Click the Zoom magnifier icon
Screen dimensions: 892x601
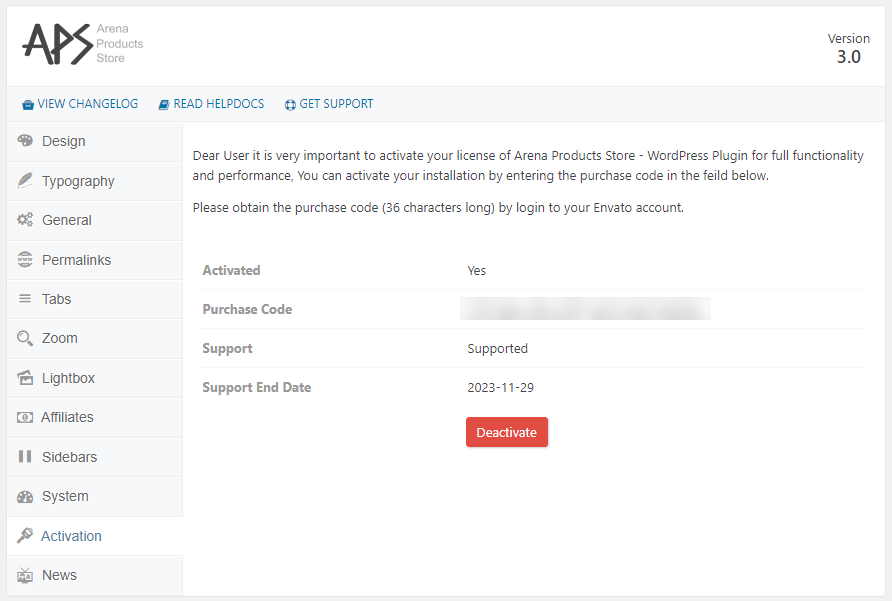click(x=25, y=338)
